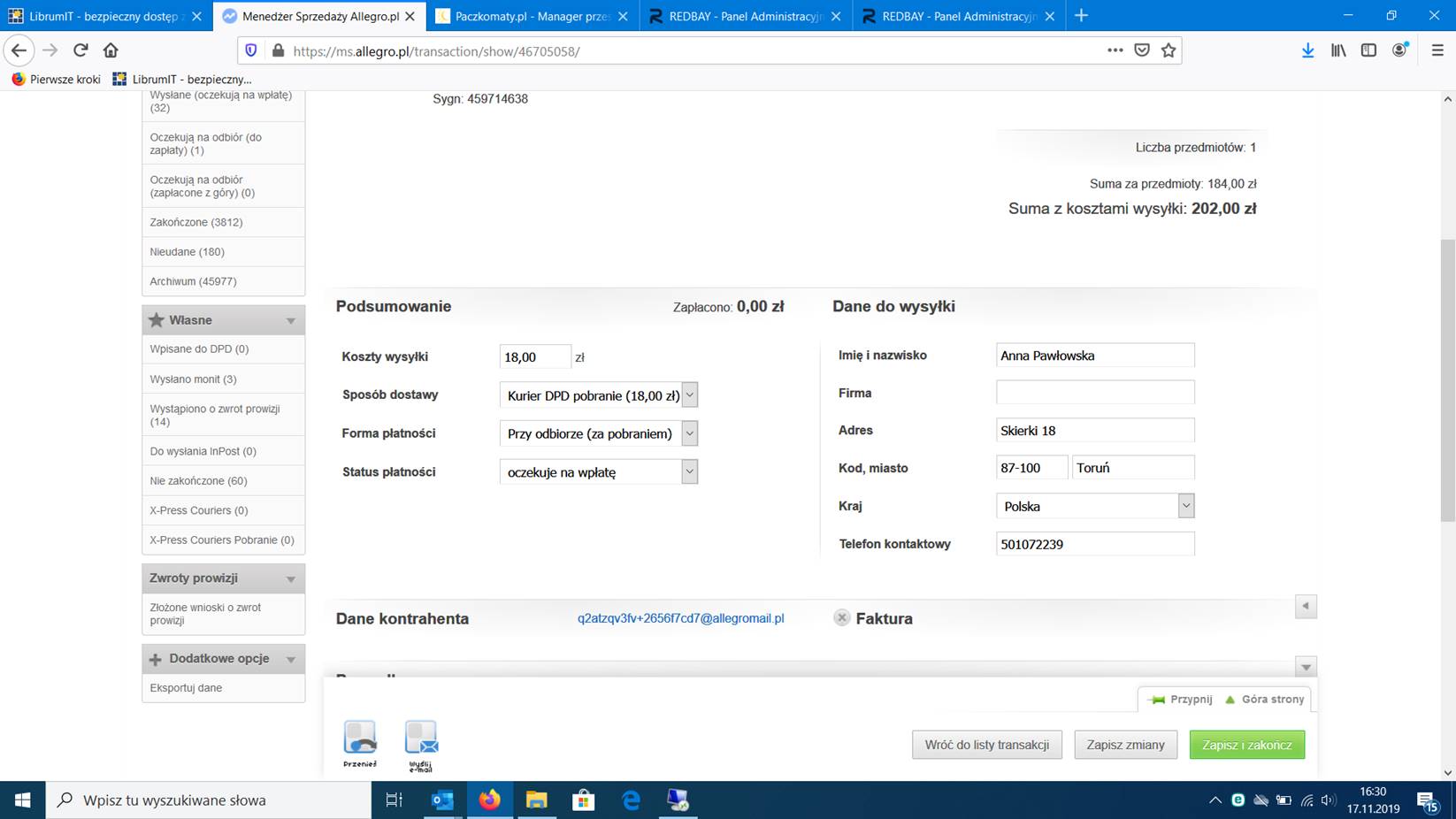1456x819 pixels.
Task: Expand the Kraj country dropdown
Action: (x=1185, y=506)
